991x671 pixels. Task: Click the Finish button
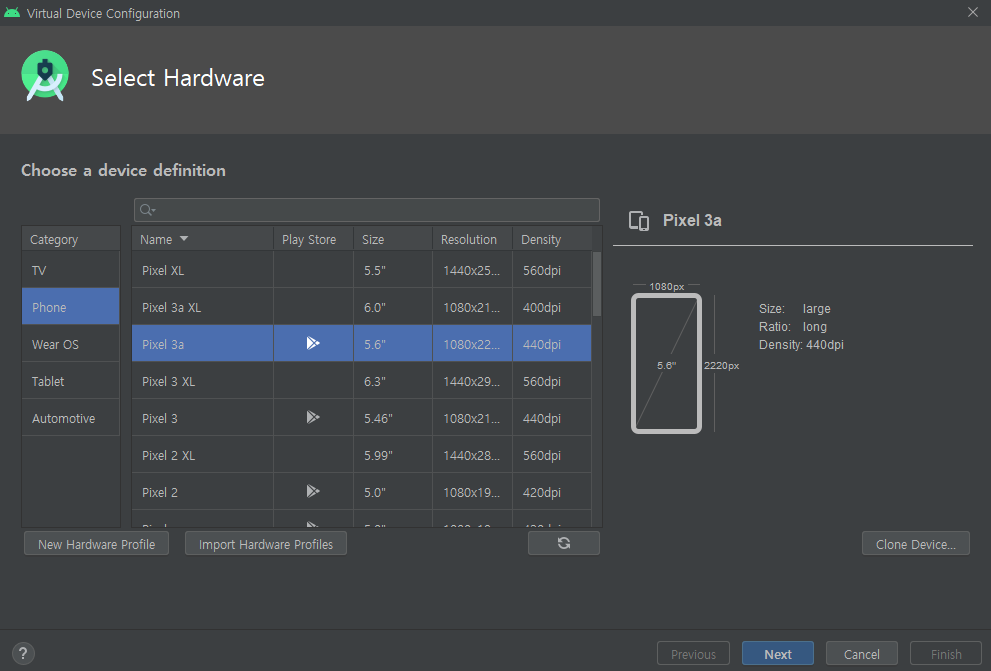click(x=945, y=654)
